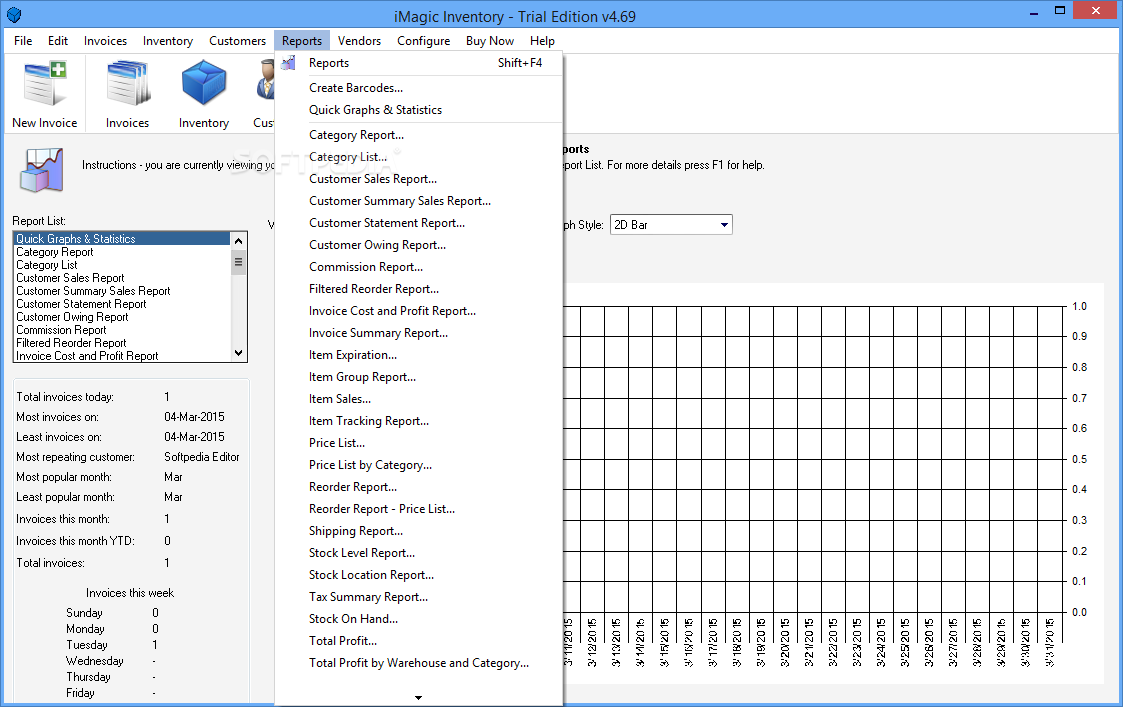
Task: Expand more menu items with bottom arrow
Action: point(418,697)
